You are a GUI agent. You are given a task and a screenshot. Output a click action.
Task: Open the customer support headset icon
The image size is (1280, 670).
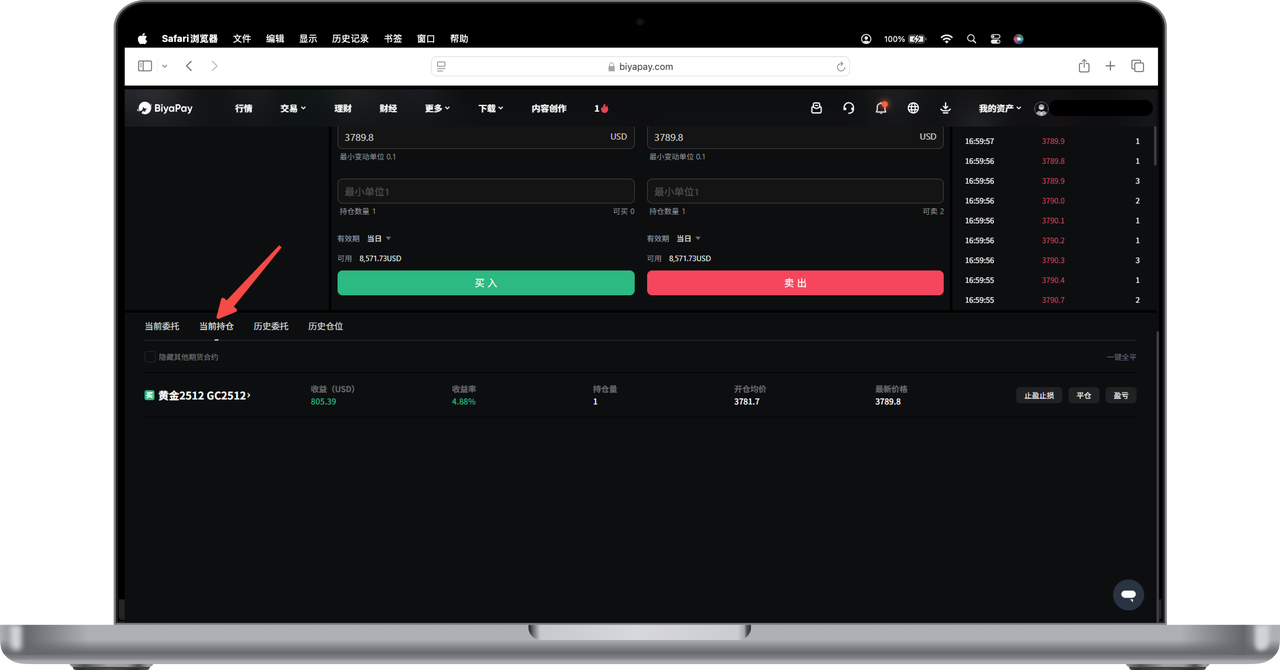[x=848, y=108]
